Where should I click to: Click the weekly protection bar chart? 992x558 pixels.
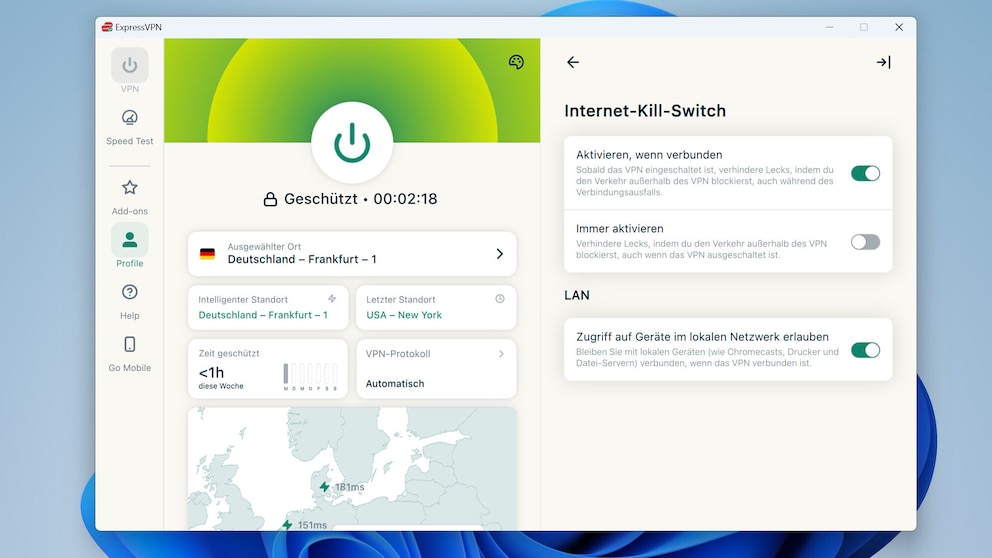[310, 376]
